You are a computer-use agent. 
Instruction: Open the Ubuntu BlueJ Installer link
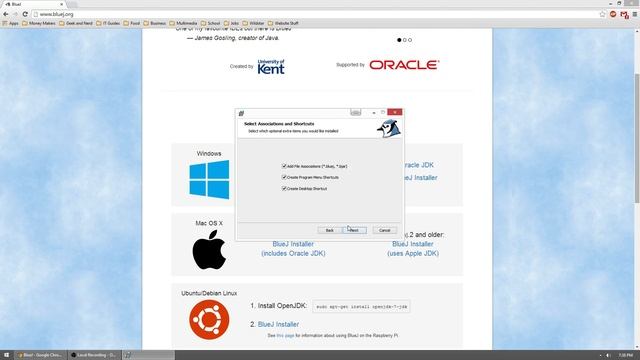pyautogui.click(x=278, y=324)
